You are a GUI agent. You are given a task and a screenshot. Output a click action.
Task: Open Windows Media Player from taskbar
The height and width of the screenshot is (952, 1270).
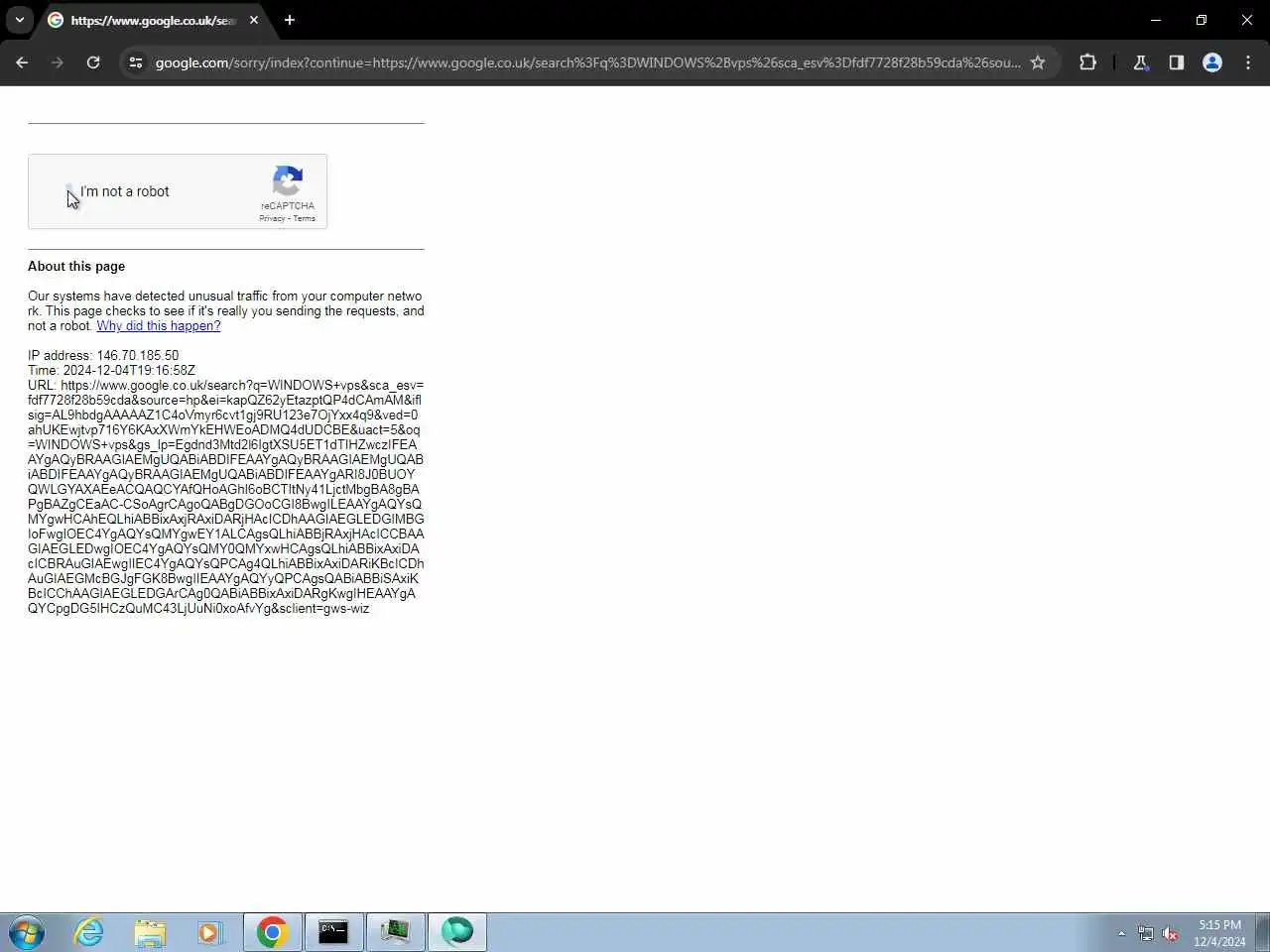[x=209, y=932]
